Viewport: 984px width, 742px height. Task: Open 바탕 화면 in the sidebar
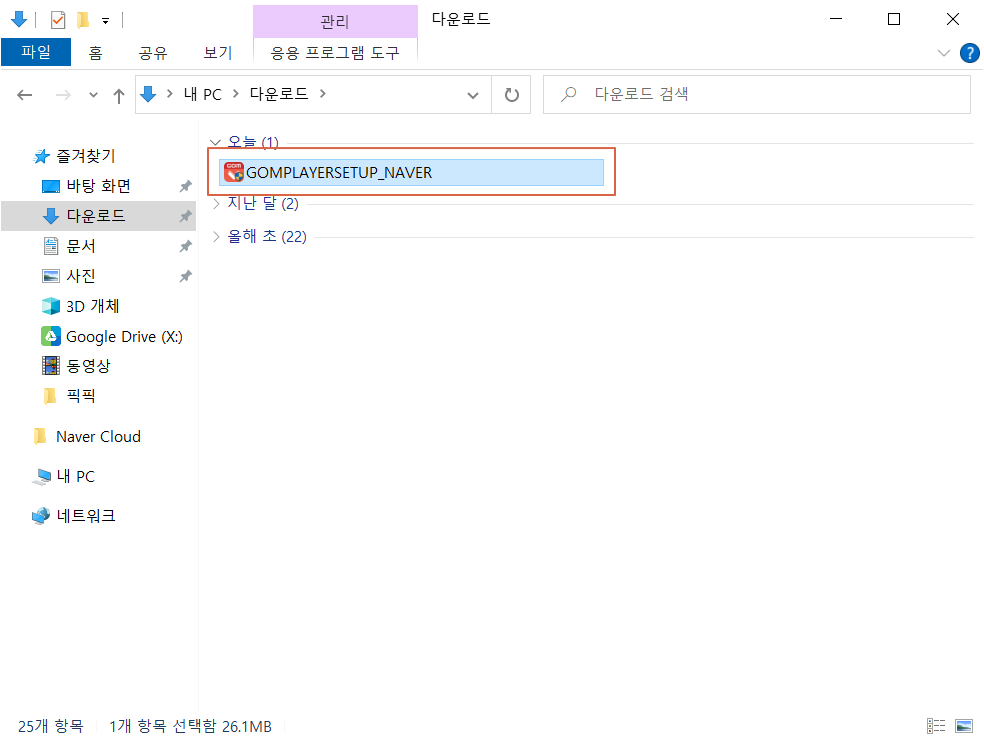point(98,186)
